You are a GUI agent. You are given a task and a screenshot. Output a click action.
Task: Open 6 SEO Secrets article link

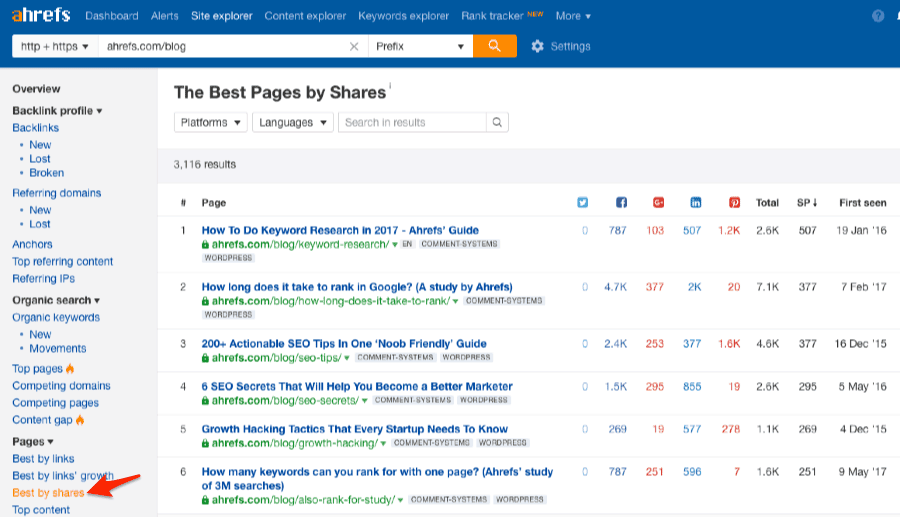357,386
